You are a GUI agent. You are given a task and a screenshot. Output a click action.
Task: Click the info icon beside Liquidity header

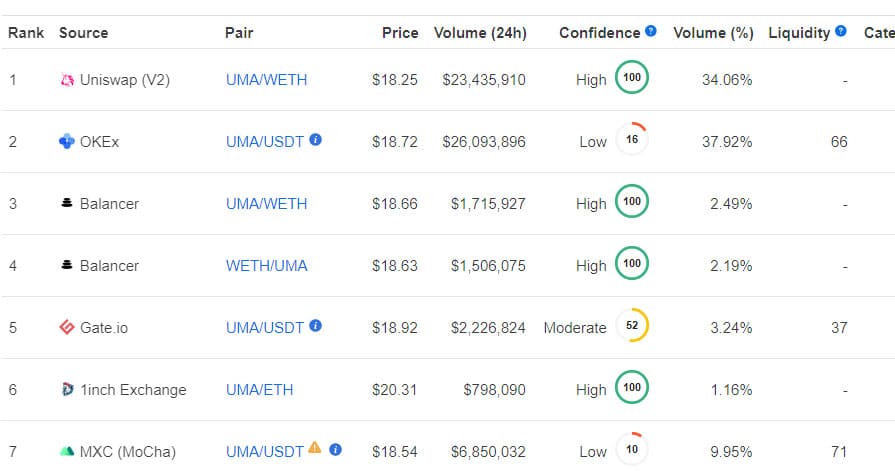(x=841, y=31)
